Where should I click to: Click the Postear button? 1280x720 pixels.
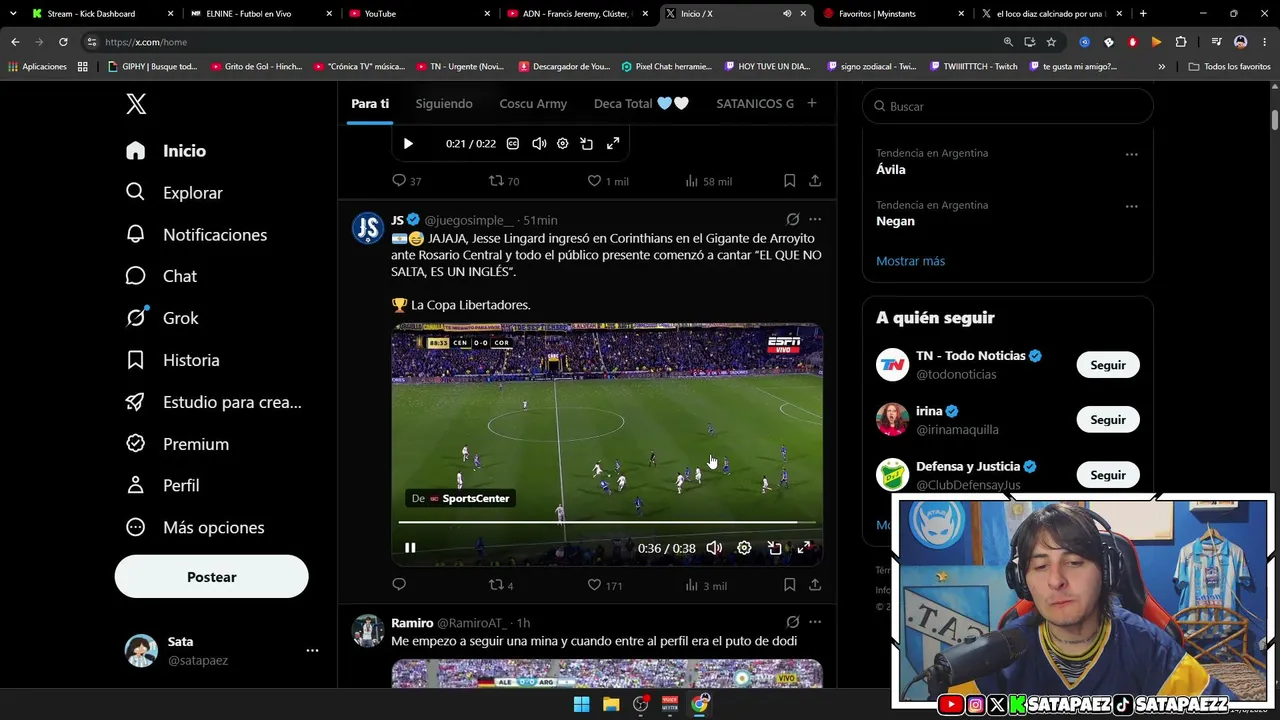(x=212, y=577)
